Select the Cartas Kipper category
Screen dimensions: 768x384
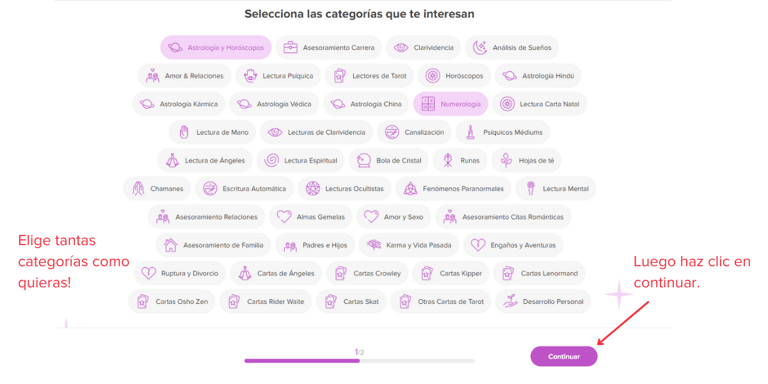click(451, 273)
